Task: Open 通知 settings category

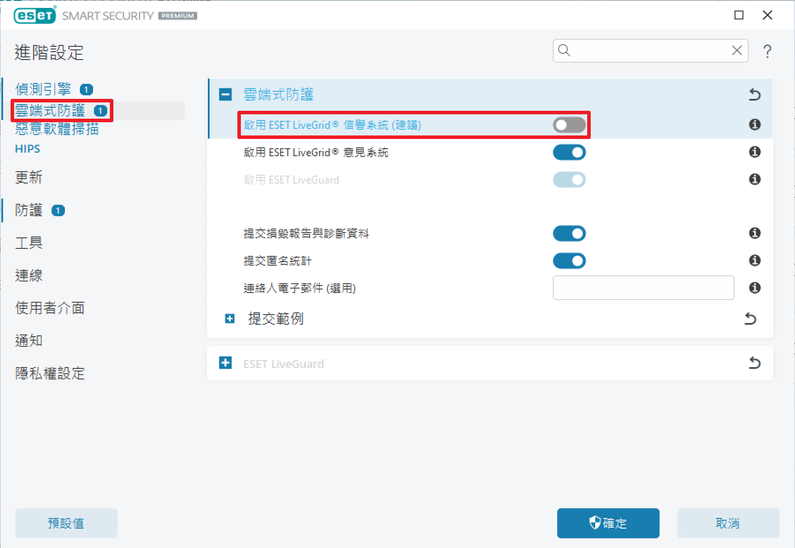Action: click(x=28, y=340)
